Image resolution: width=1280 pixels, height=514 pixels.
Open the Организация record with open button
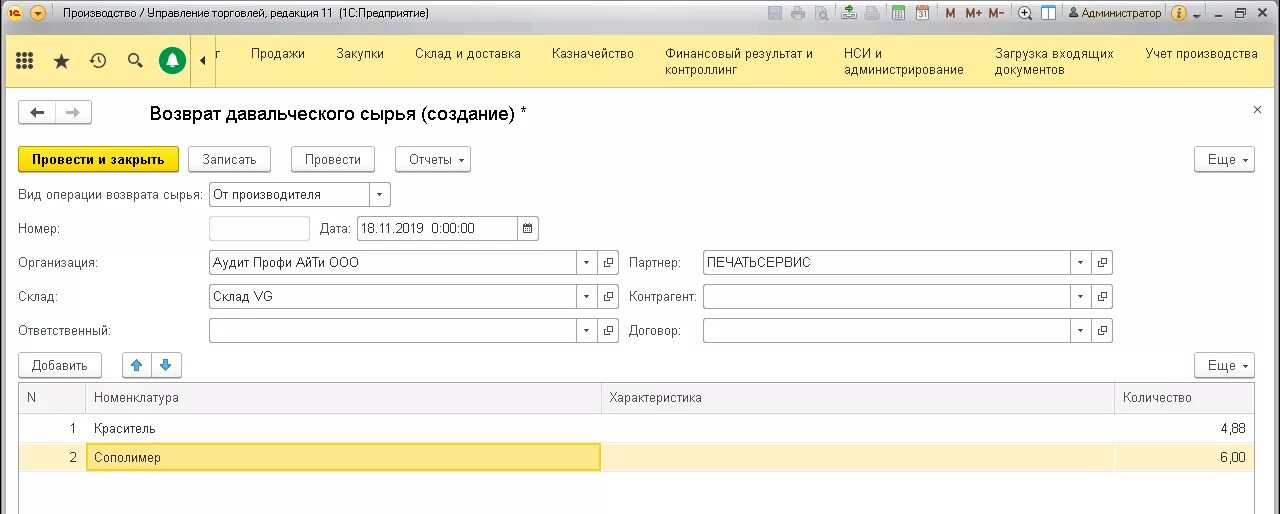tap(609, 262)
